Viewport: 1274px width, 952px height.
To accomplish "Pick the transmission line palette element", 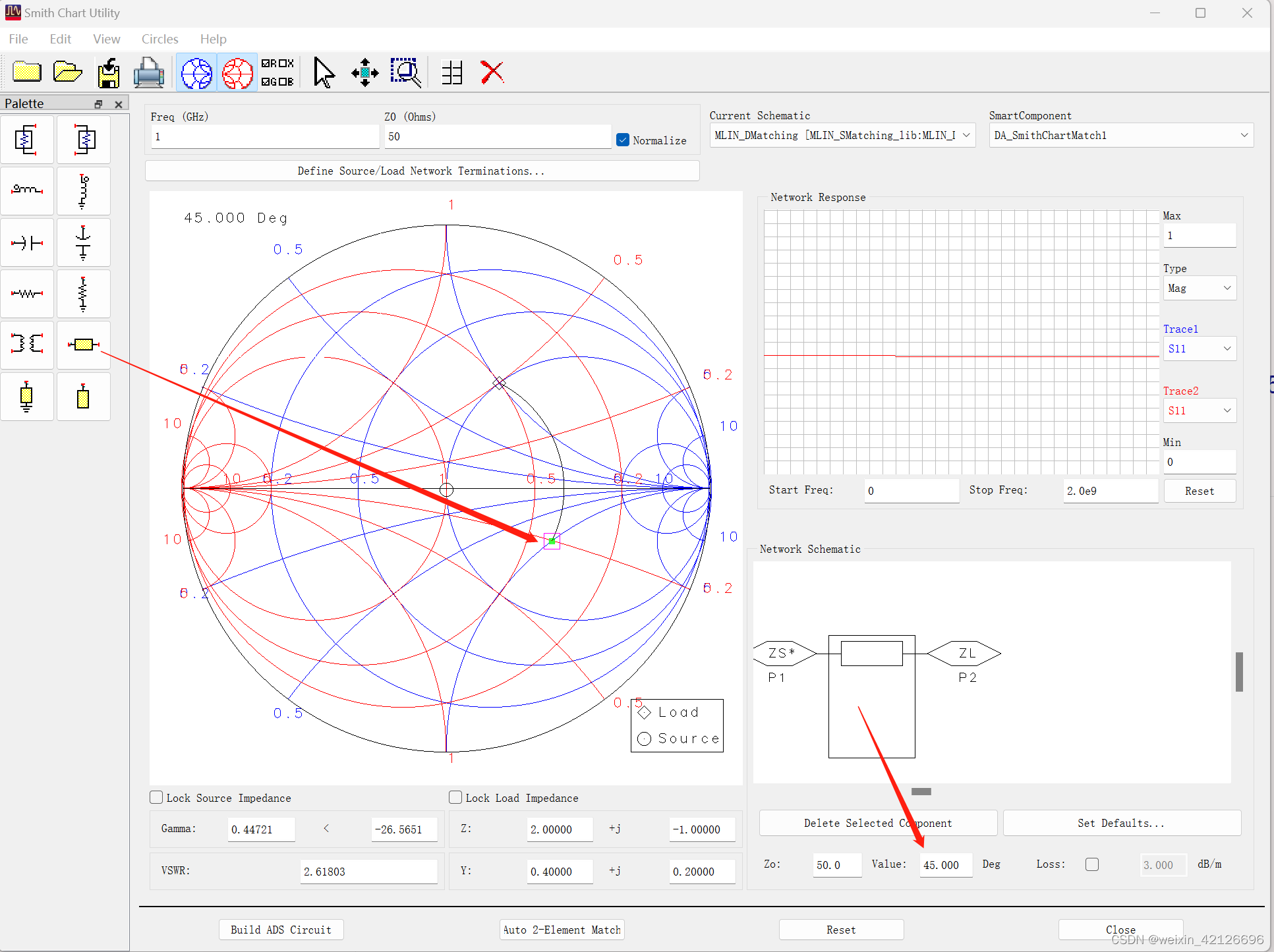I will click(x=83, y=345).
